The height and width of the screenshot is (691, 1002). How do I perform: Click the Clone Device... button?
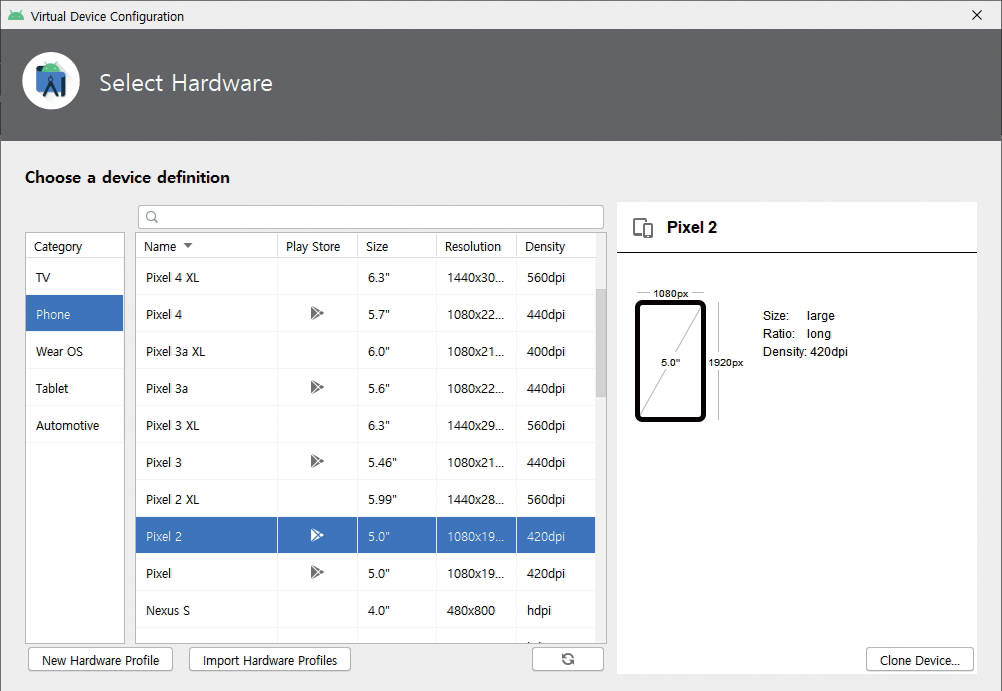[920, 660]
